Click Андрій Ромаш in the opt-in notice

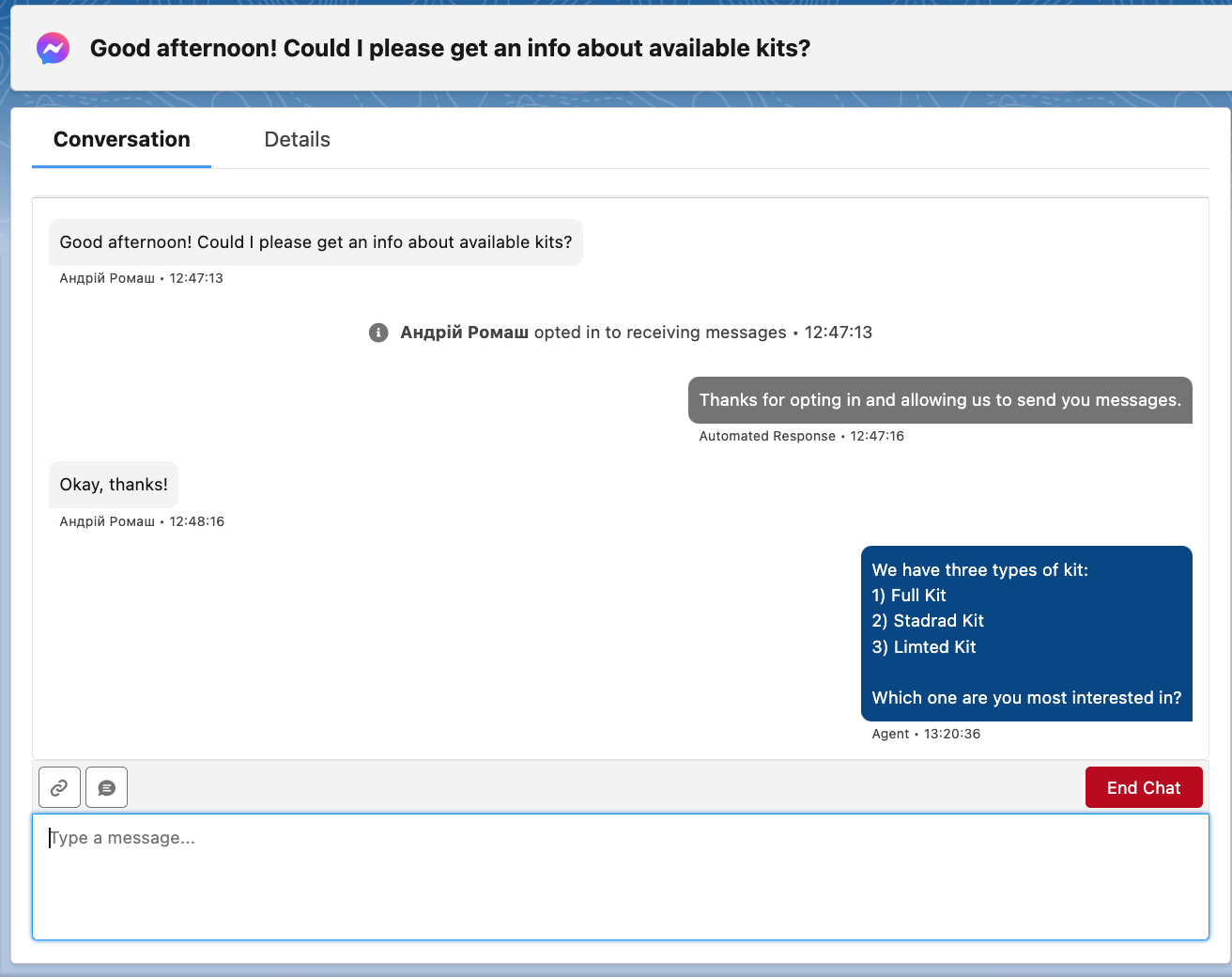click(x=464, y=333)
